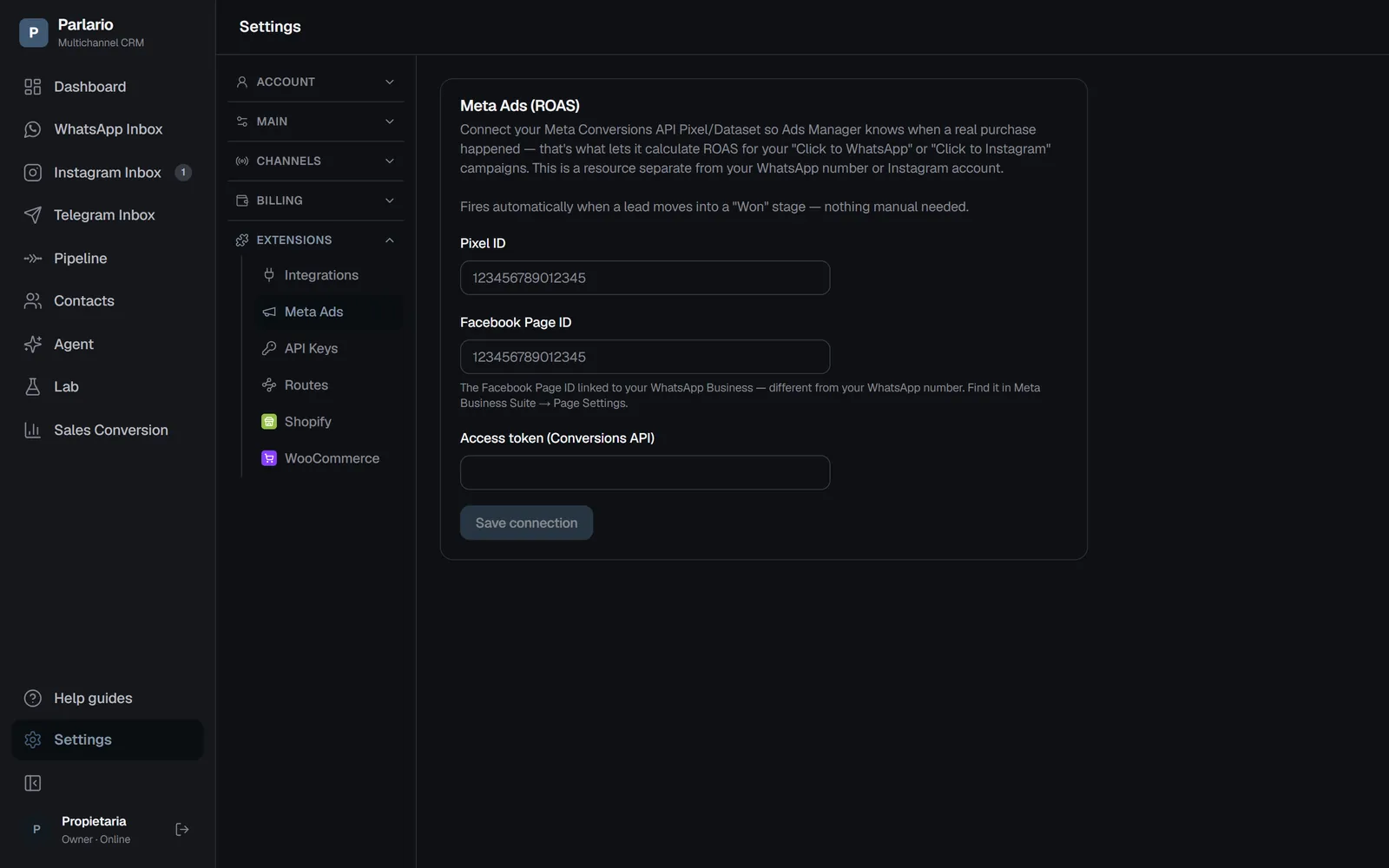Click the Lab flask icon
This screenshot has width=1389, height=868.
pyautogui.click(x=33, y=387)
